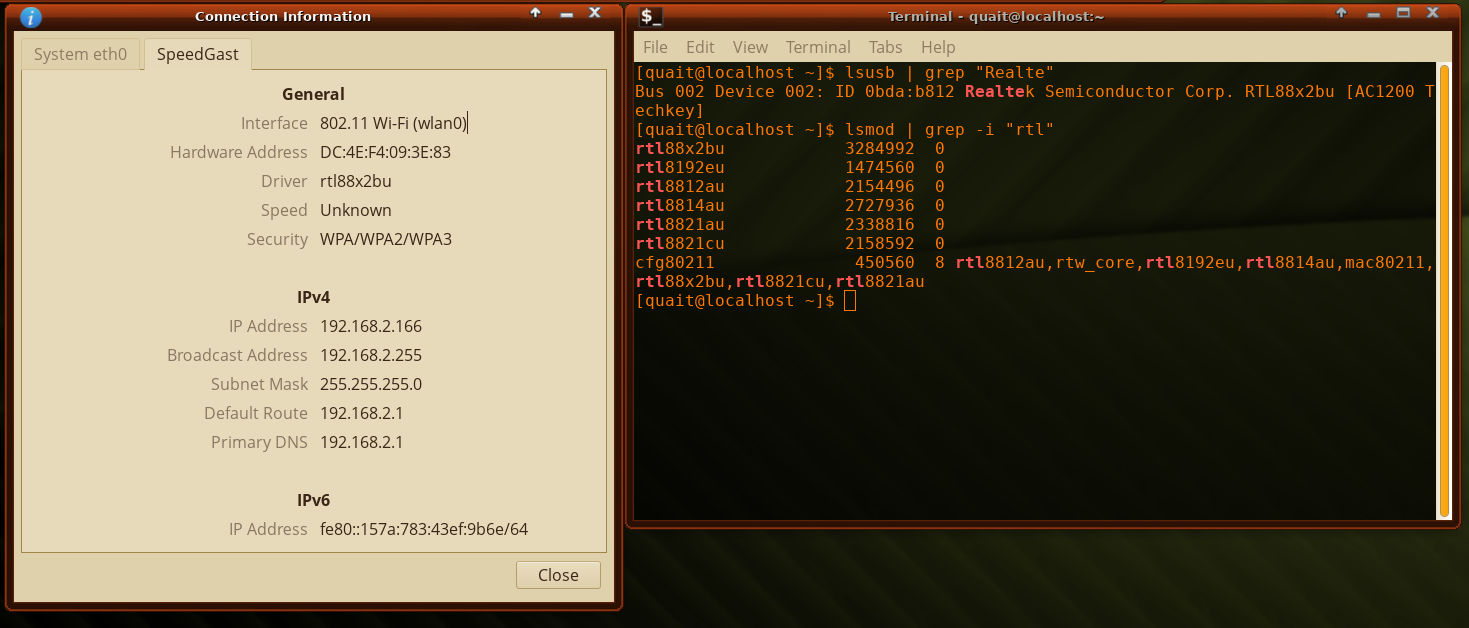Switch to the System eth0 tab

pyautogui.click(x=81, y=54)
